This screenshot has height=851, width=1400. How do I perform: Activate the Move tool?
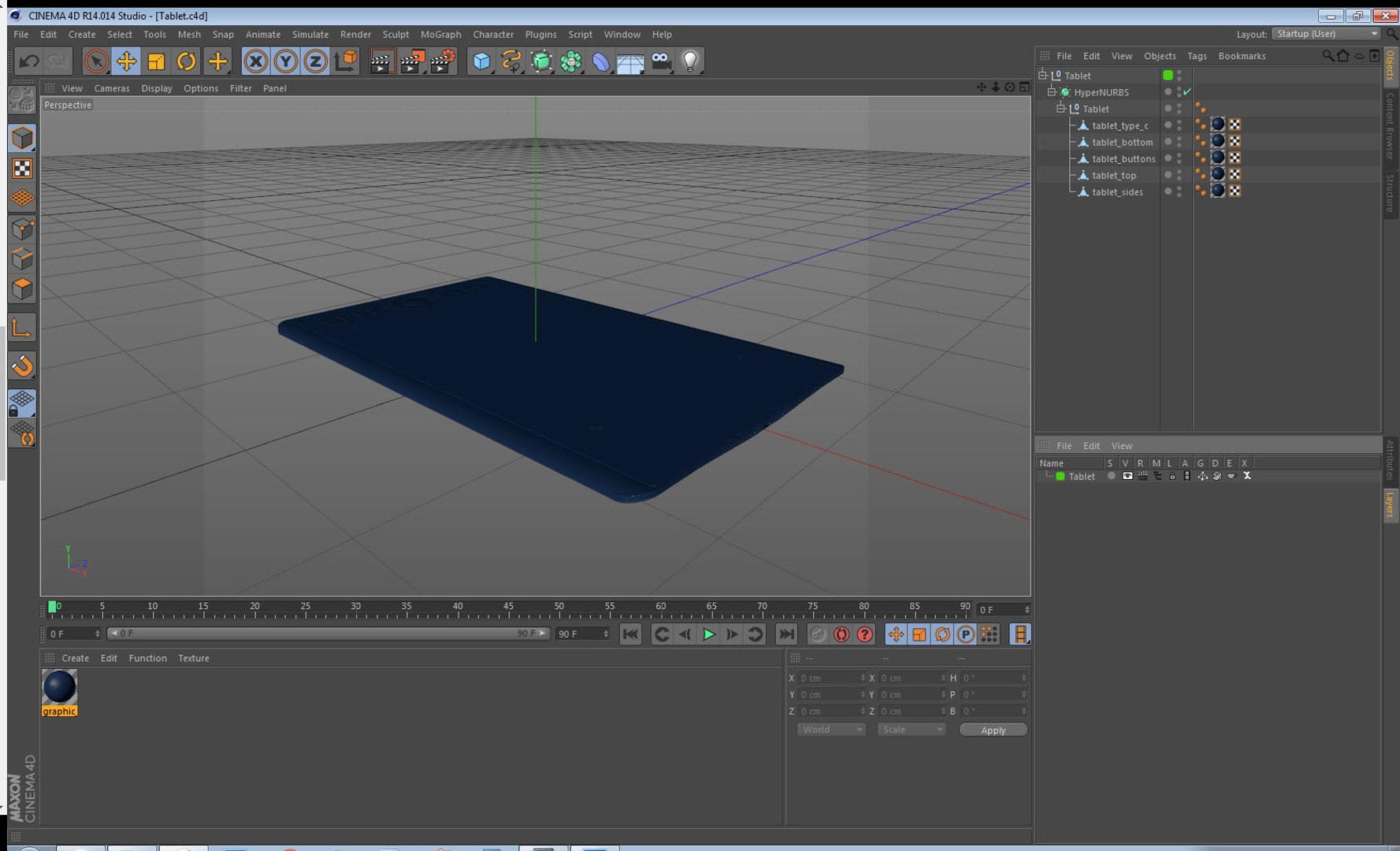[x=126, y=61]
